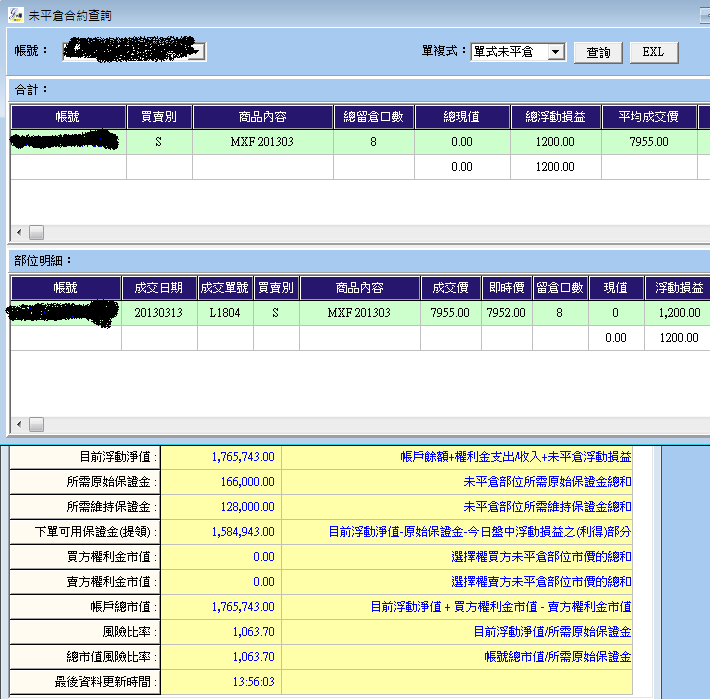Click scroll thumb of 合計 table scrollbar
Screen dimensions: 710x699
pyautogui.click(x=37, y=233)
